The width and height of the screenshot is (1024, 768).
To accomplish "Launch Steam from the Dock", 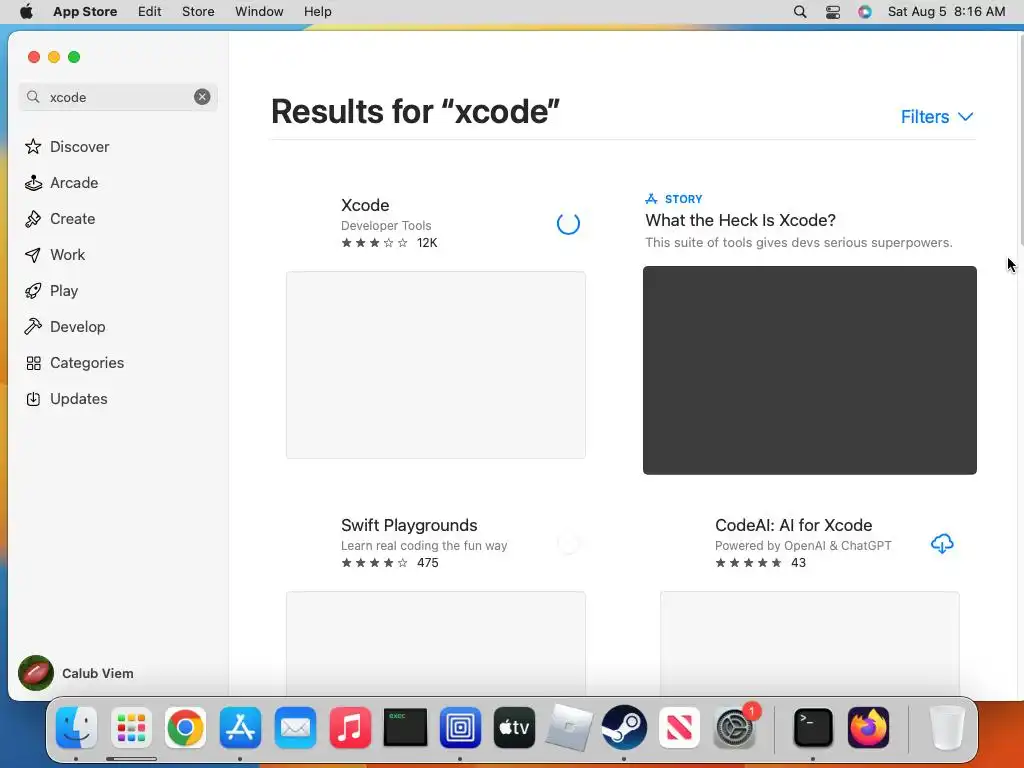I will tap(624, 728).
